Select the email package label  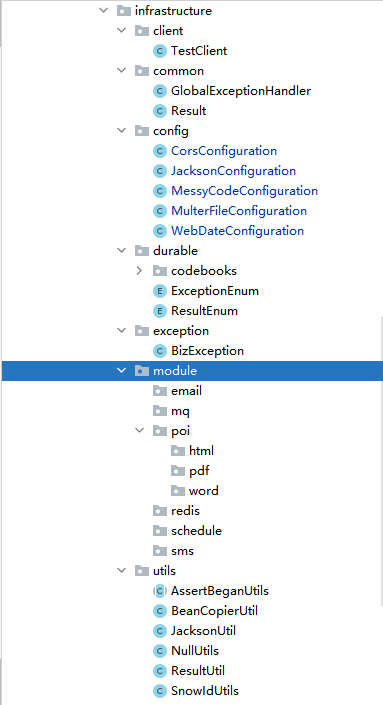pyautogui.click(x=187, y=391)
